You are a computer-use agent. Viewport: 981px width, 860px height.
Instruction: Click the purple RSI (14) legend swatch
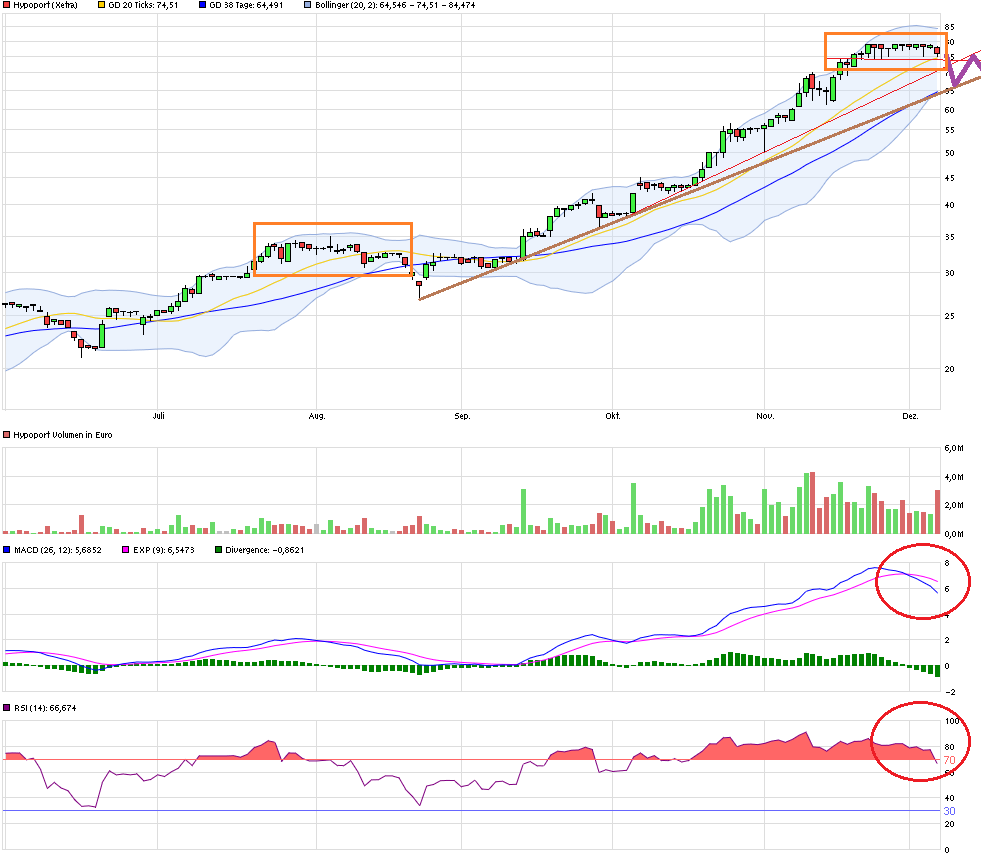pyautogui.click(x=7, y=708)
